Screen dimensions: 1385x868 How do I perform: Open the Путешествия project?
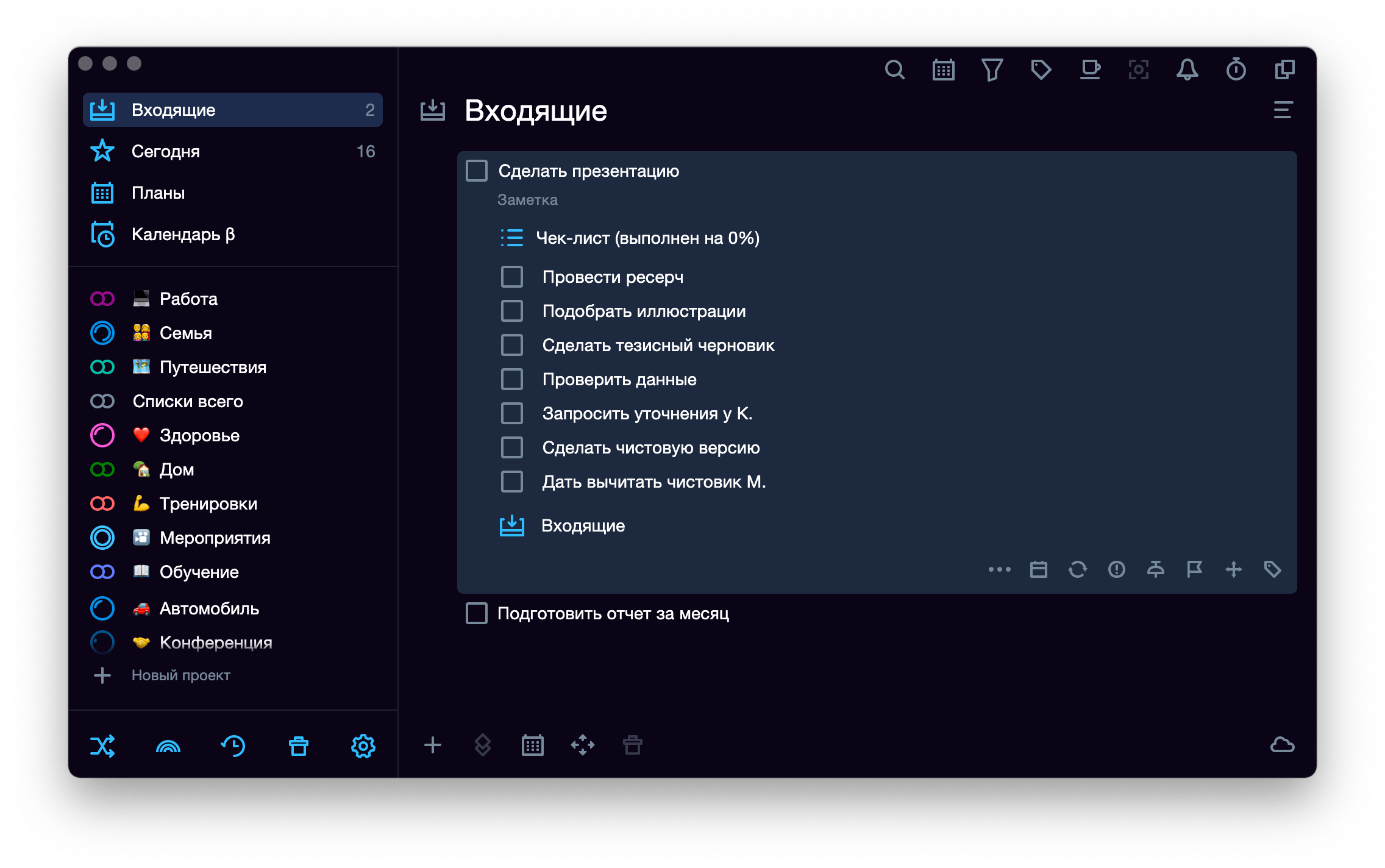[x=233, y=367]
